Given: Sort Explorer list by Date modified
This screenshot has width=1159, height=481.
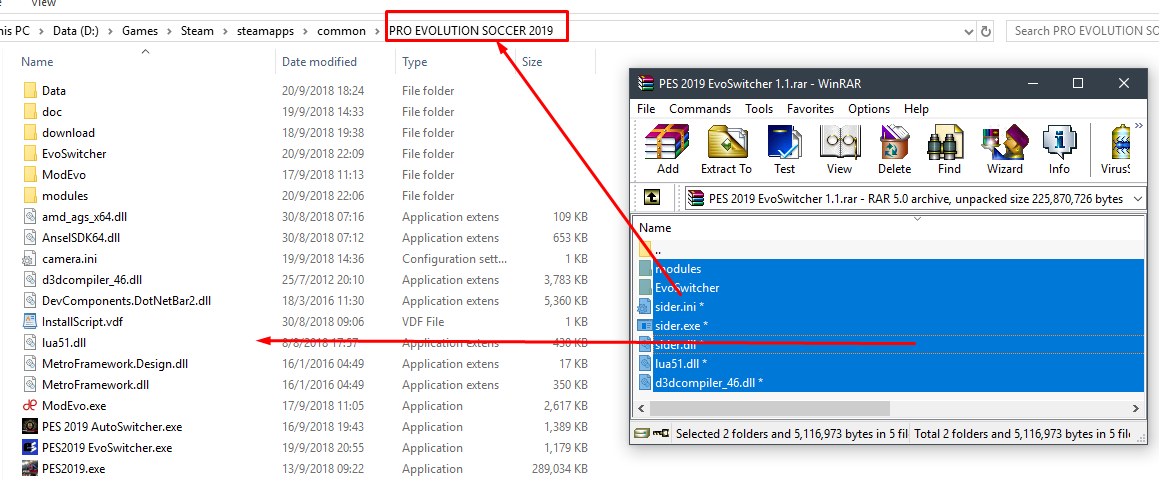Looking at the screenshot, I should 319,62.
